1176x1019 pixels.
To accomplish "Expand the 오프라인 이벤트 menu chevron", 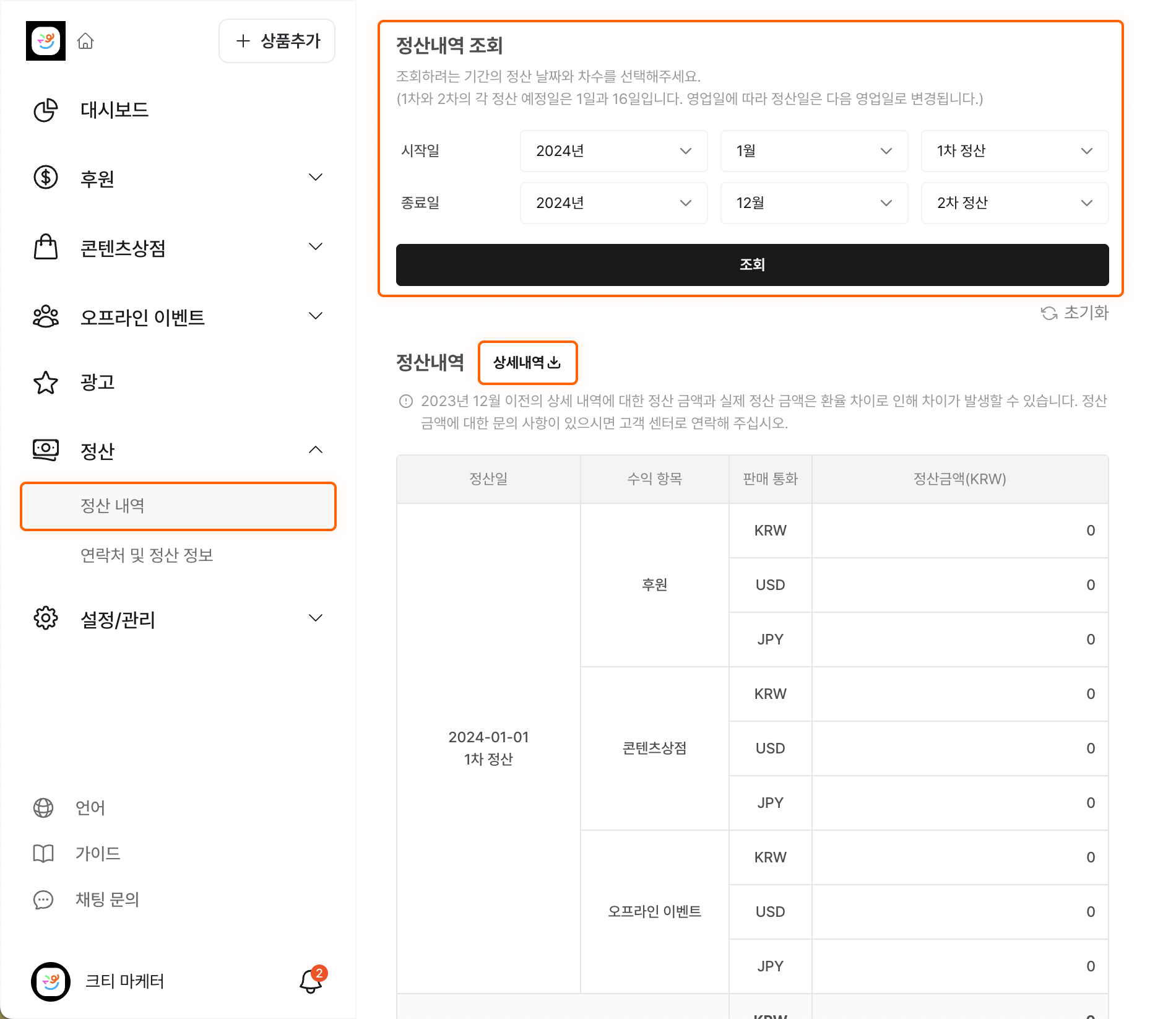I will click(316, 316).
